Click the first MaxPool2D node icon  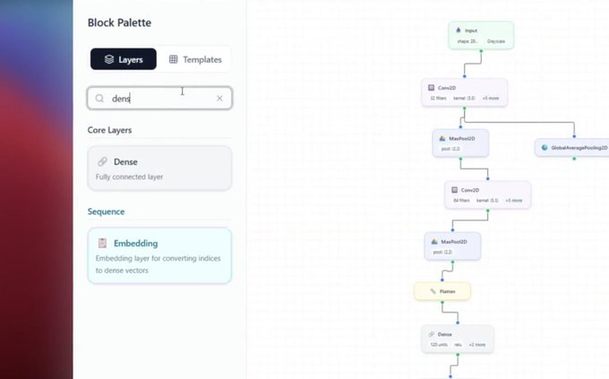(442, 138)
